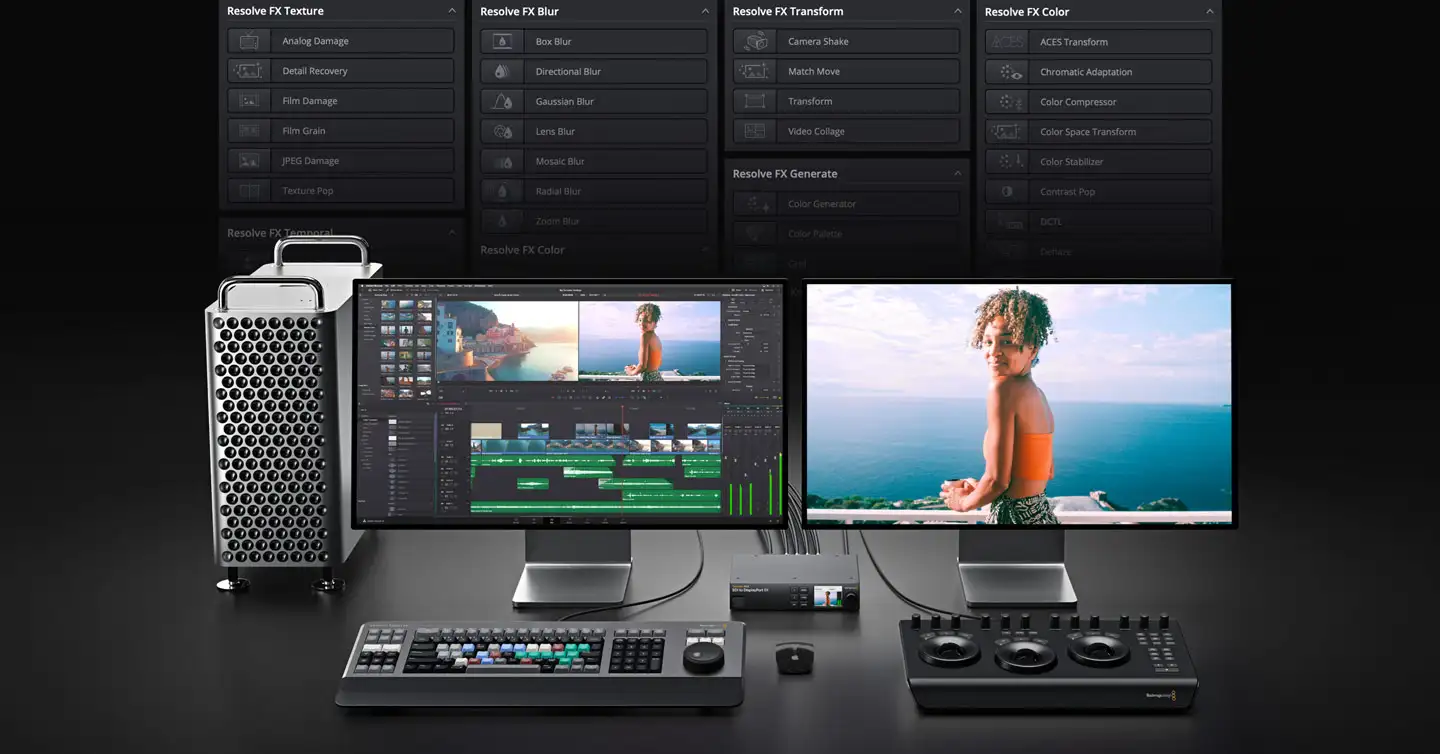Screen dimensions: 1440x754
Task: Click the timeline viewer showing the woman
Action: 649,341
